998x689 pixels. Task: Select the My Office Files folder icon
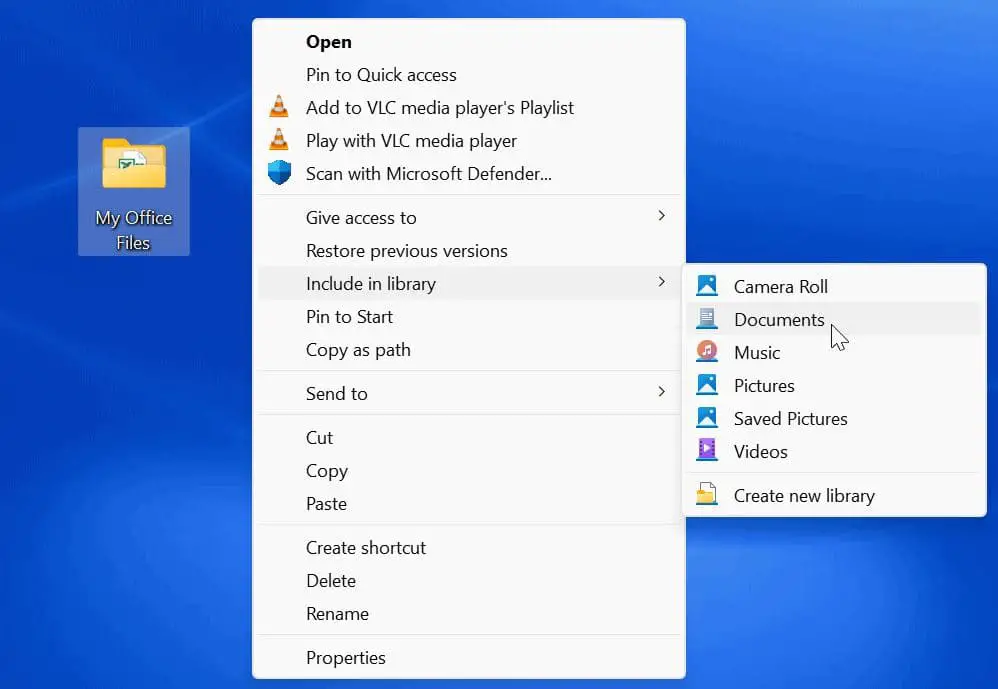[x=134, y=164]
